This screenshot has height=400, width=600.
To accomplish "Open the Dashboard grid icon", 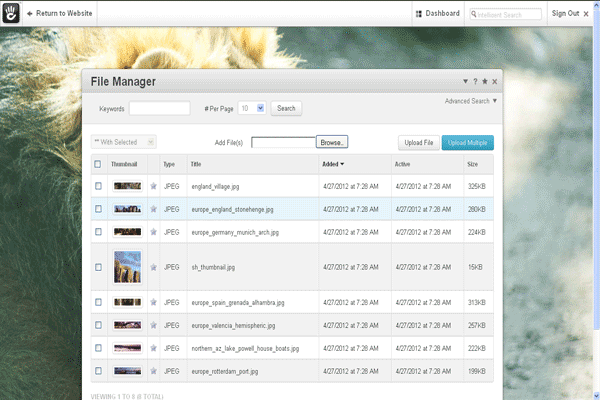I will coord(419,14).
